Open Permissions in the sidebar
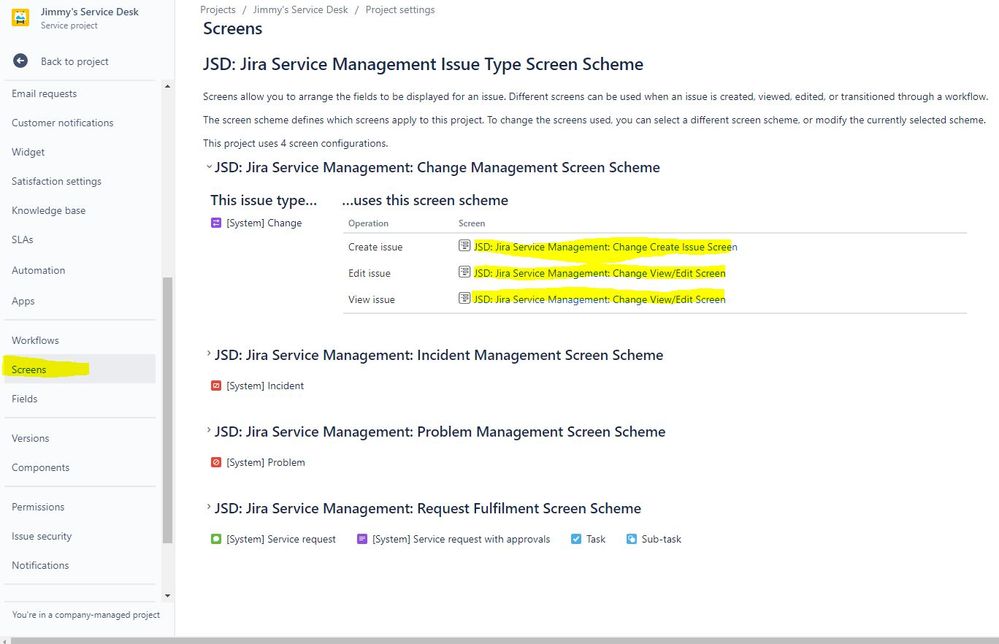The height and width of the screenshot is (644, 999). (x=38, y=507)
